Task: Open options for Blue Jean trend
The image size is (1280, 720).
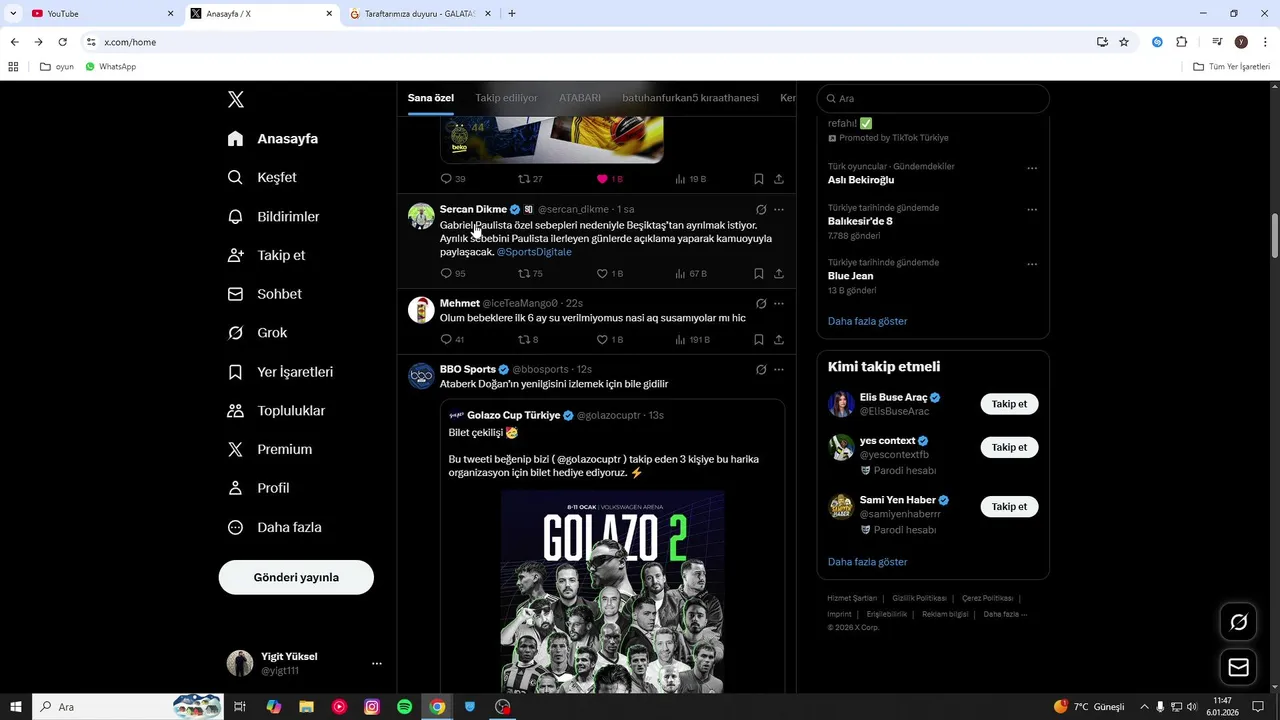Action: click(x=1032, y=264)
